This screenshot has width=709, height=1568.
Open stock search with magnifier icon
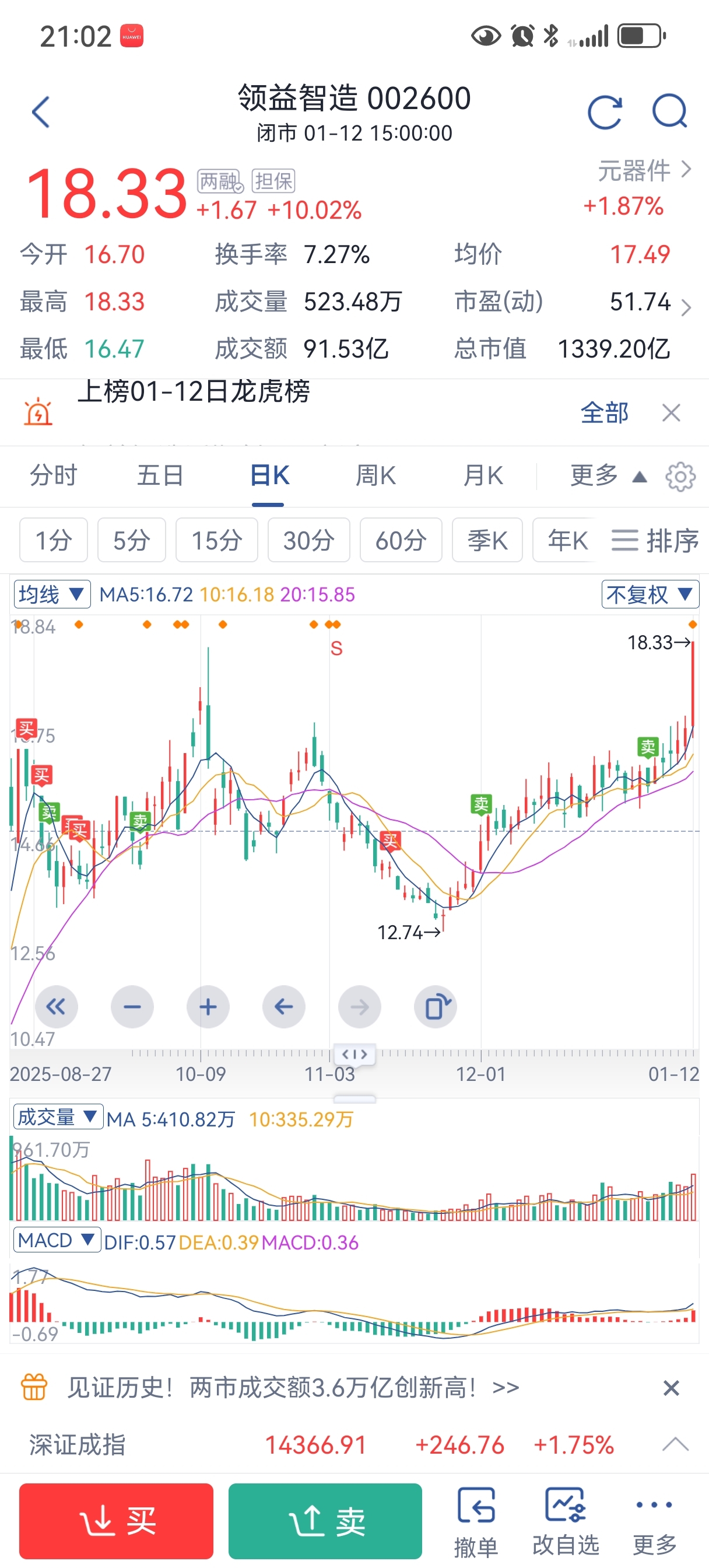pyautogui.click(x=669, y=112)
